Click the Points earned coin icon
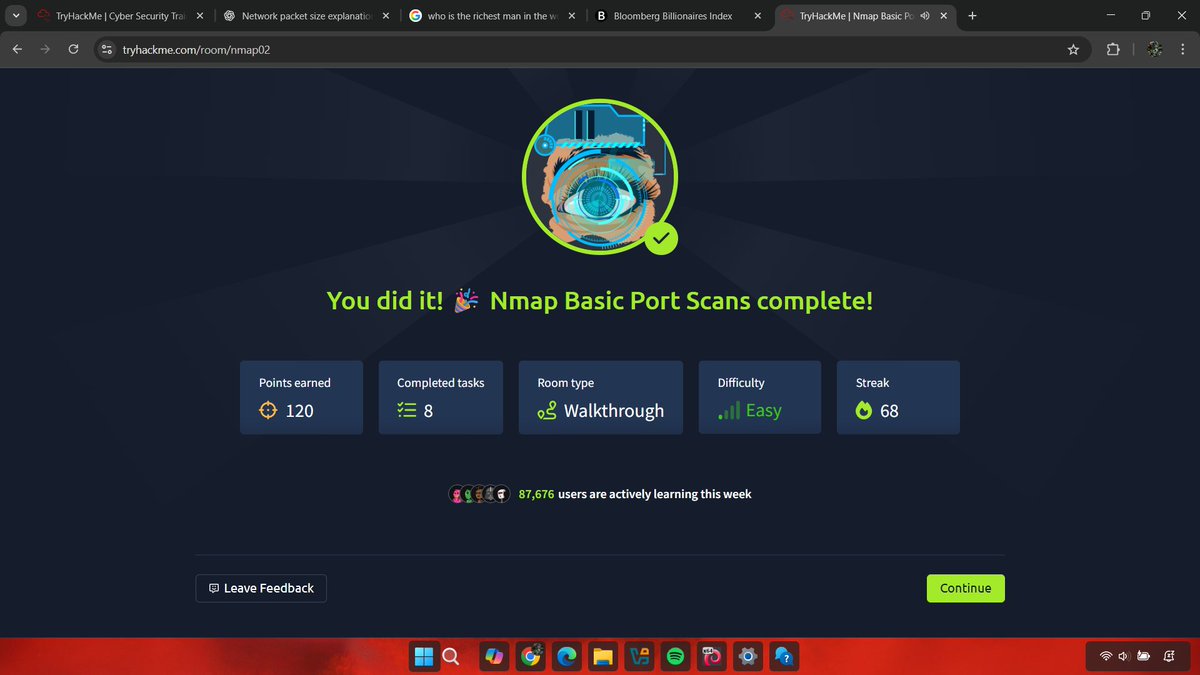This screenshot has height=675, width=1200. [x=266, y=410]
